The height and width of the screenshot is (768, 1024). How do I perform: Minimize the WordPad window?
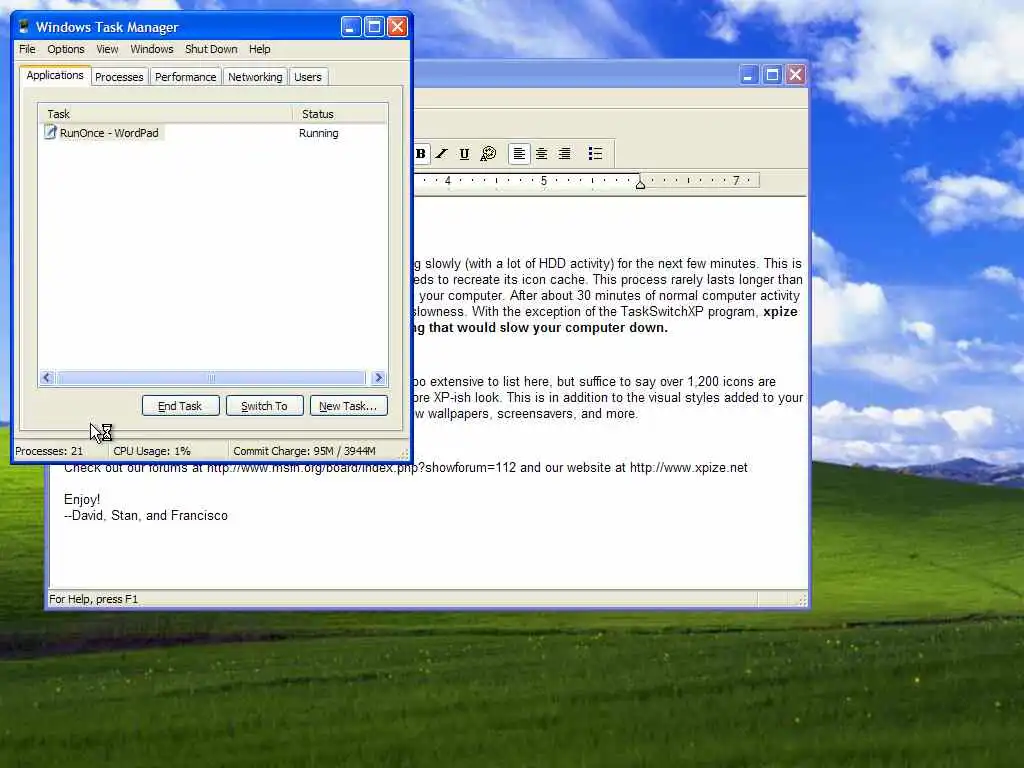(748, 74)
